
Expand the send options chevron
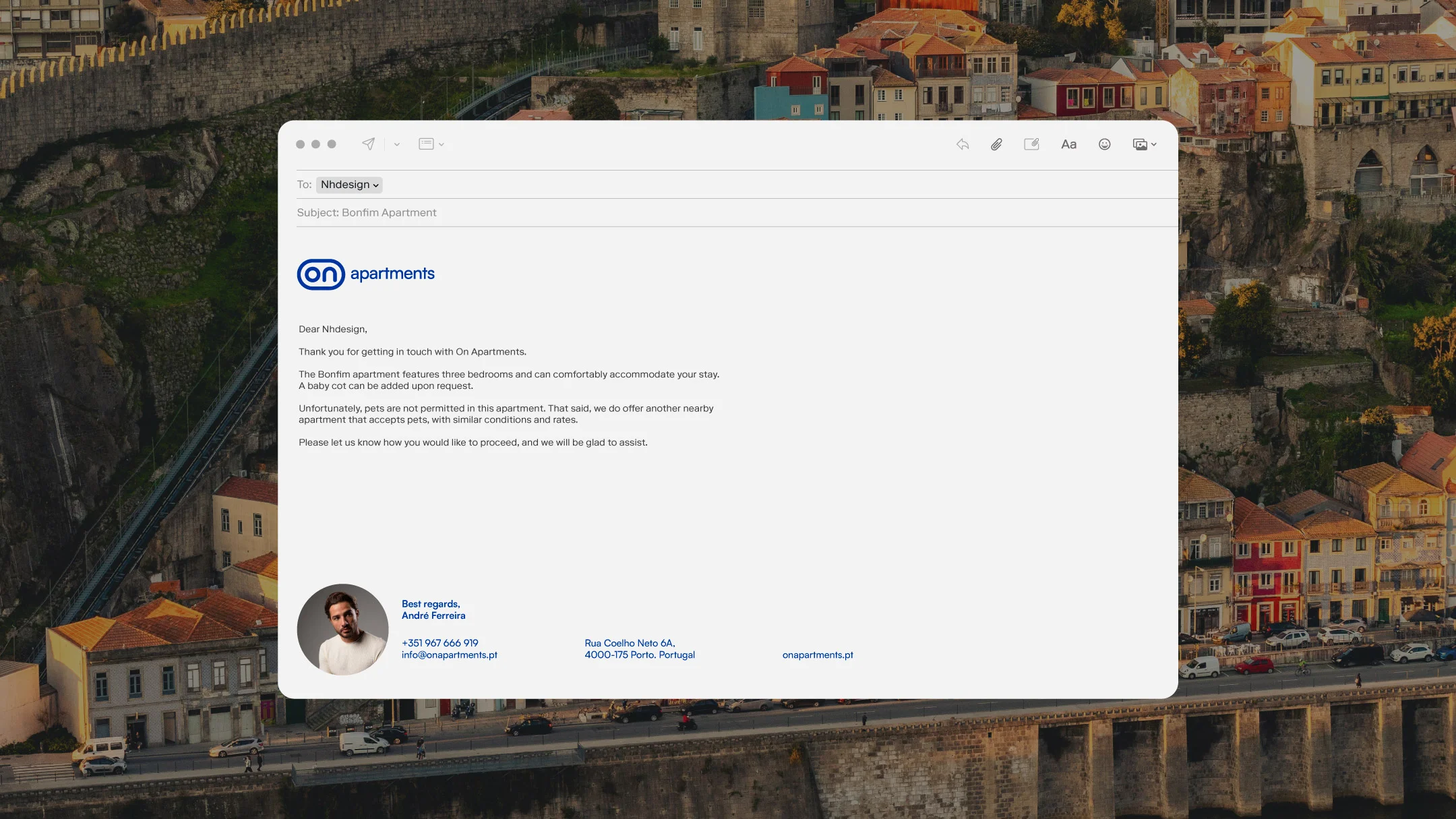396,145
